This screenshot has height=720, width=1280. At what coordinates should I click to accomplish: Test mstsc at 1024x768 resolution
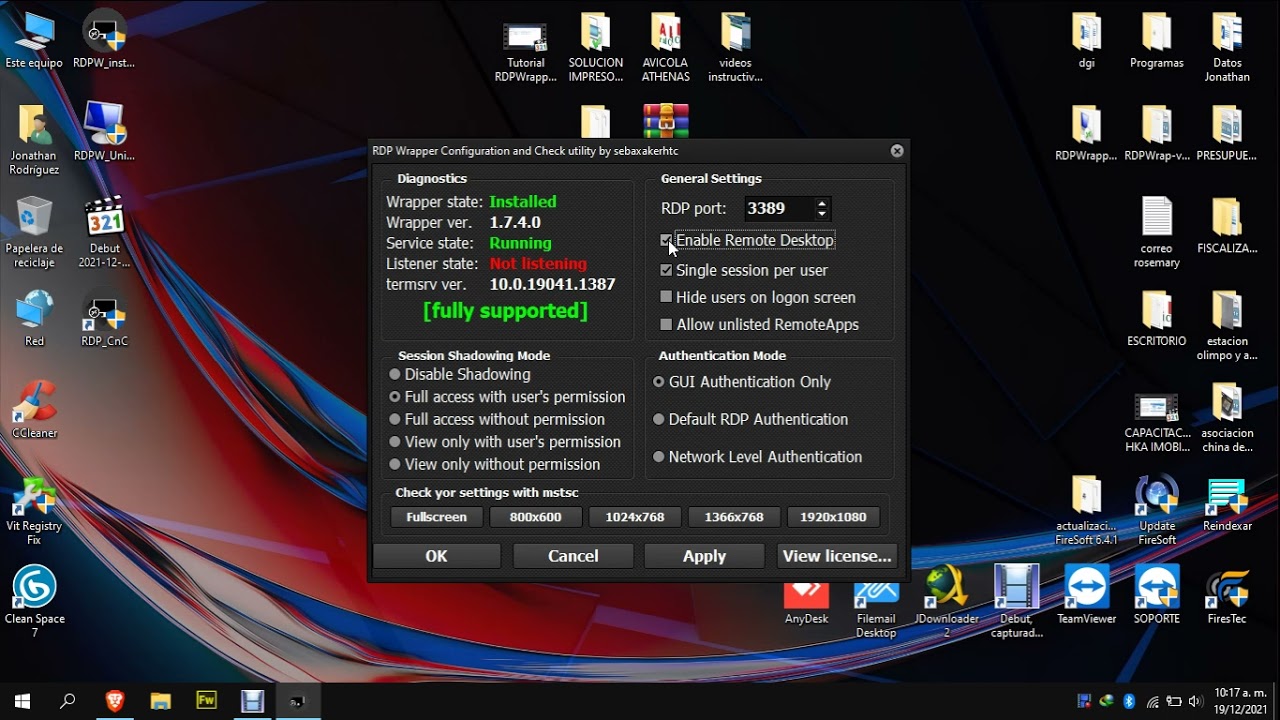pos(634,517)
